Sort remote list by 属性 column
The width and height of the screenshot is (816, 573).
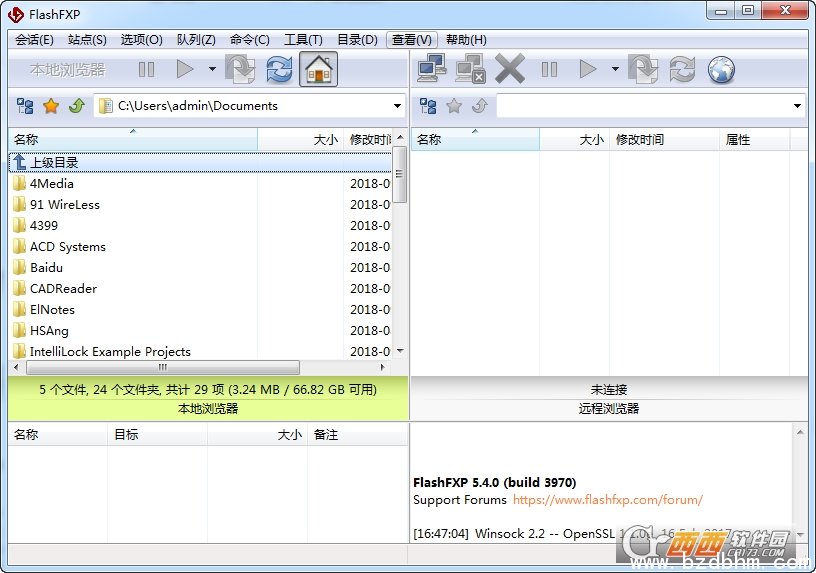pos(754,139)
